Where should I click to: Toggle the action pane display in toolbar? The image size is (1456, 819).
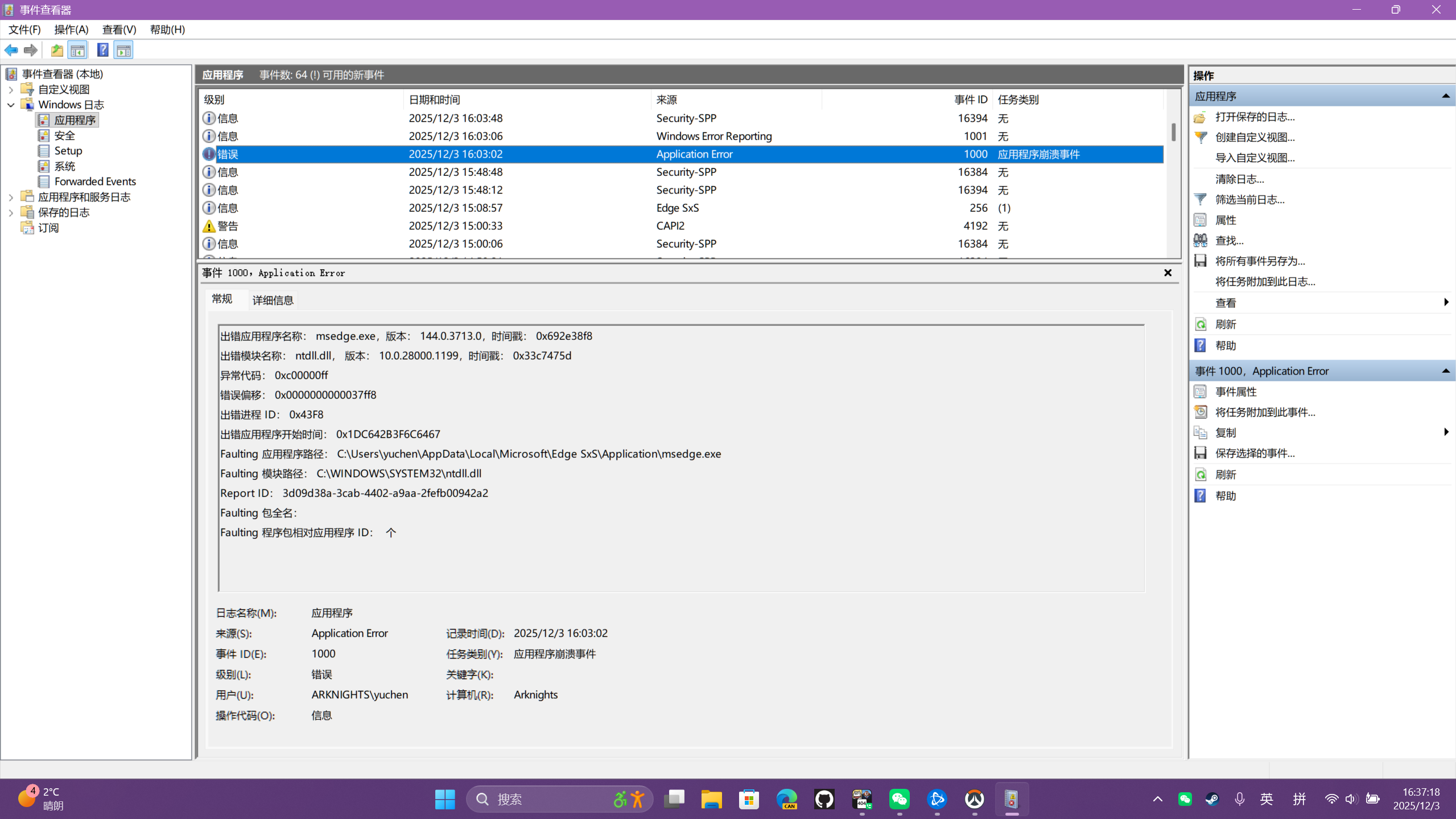[x=123, y=50]
